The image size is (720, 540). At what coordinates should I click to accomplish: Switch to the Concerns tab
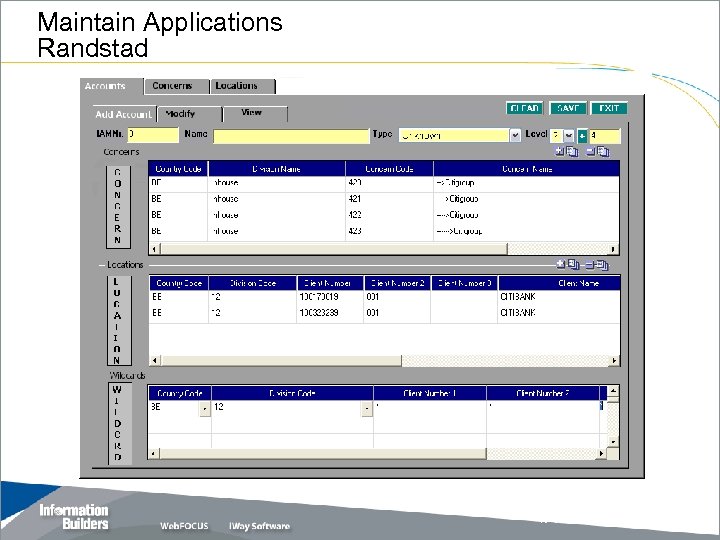[172, 86]
